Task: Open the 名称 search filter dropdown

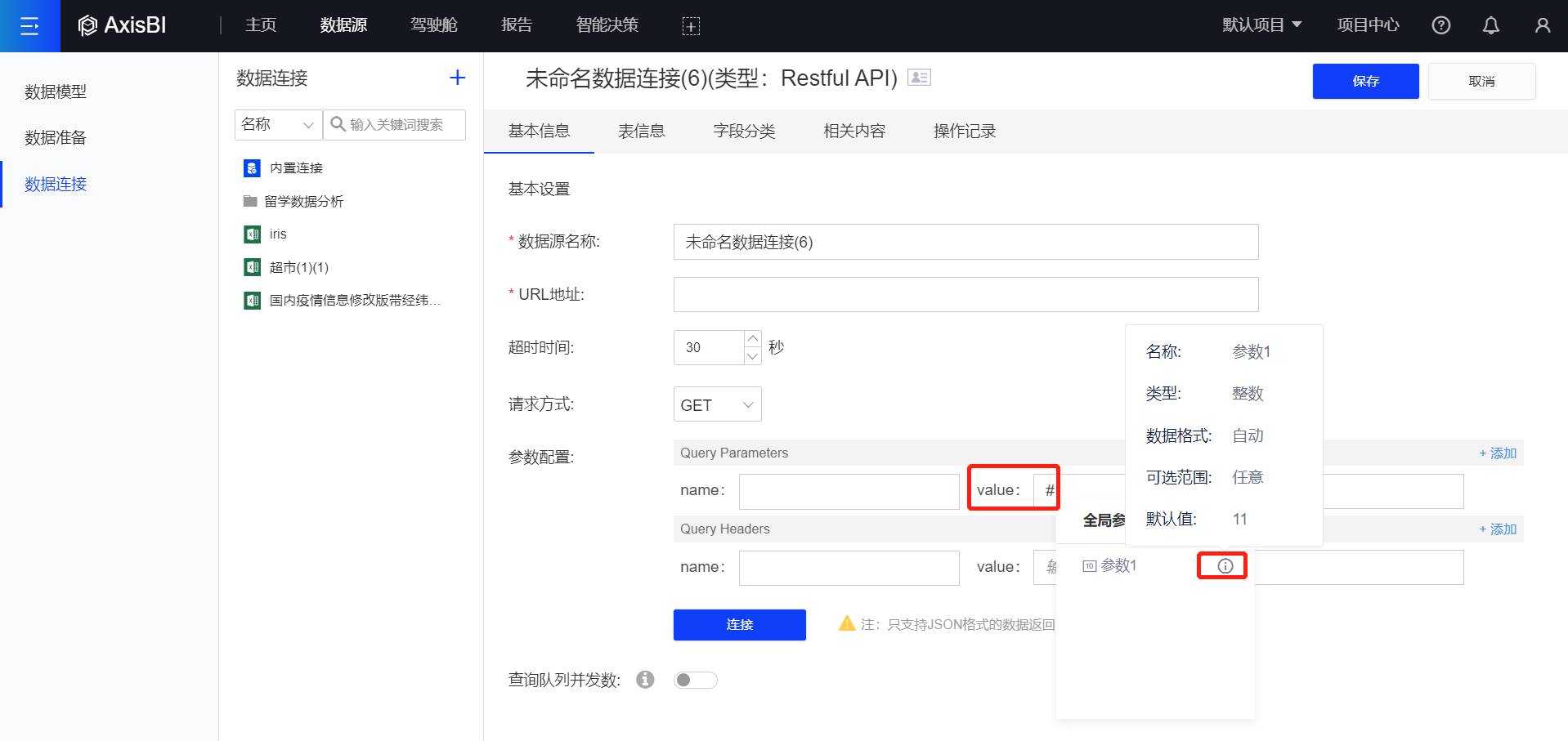Action: pyautogui.click(x=278, y=125)
